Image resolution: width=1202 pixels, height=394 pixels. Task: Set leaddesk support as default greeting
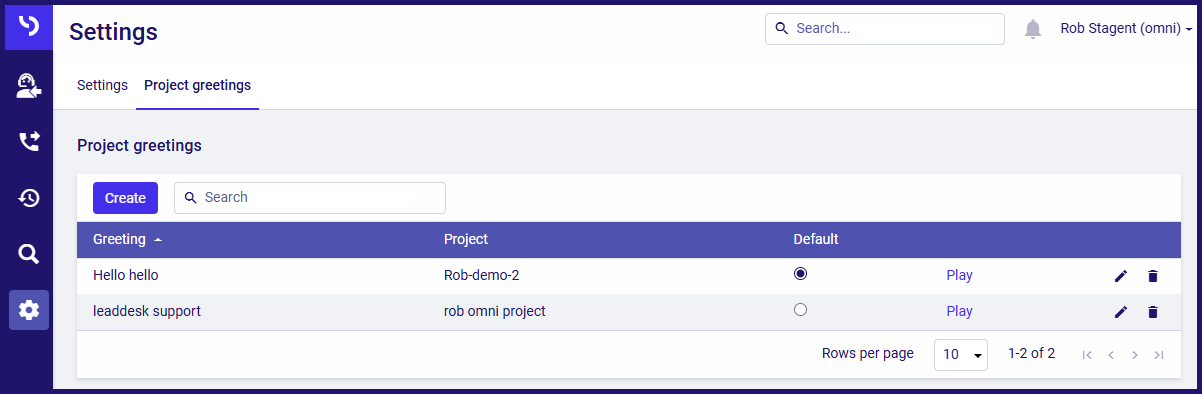[x=800, y=310]
